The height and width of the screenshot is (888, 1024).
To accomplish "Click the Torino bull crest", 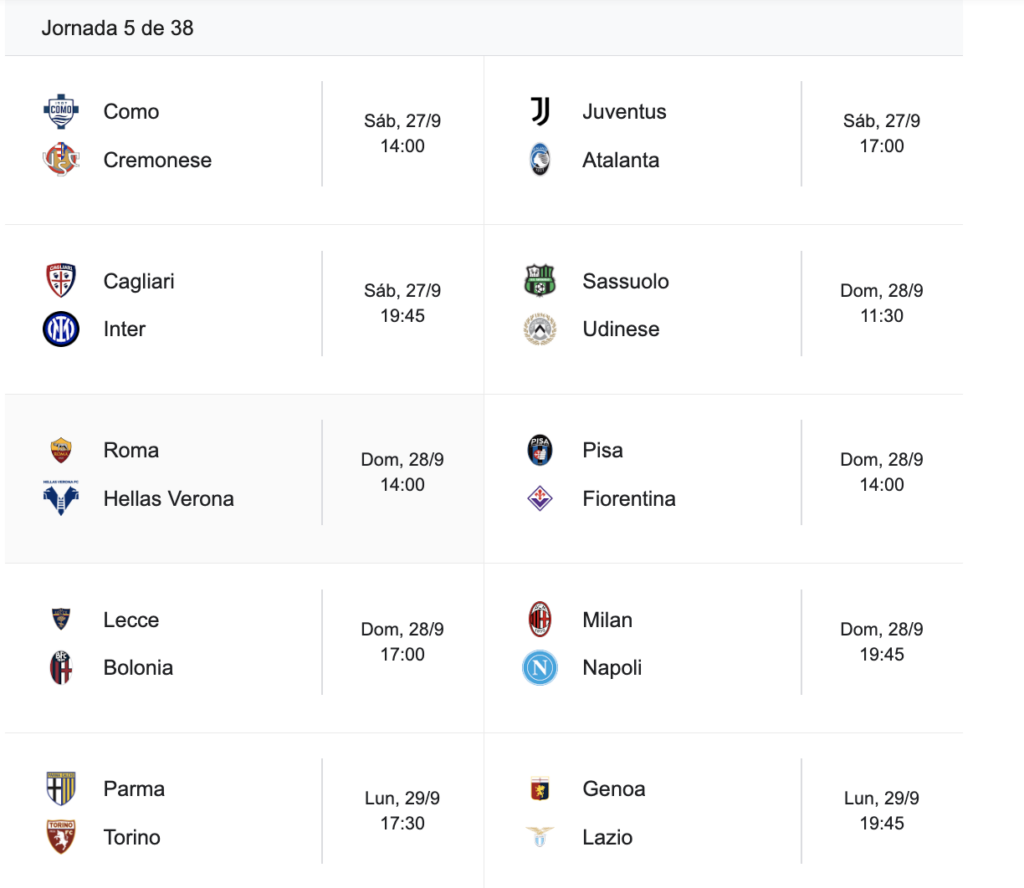I will (x=61, y=837).
